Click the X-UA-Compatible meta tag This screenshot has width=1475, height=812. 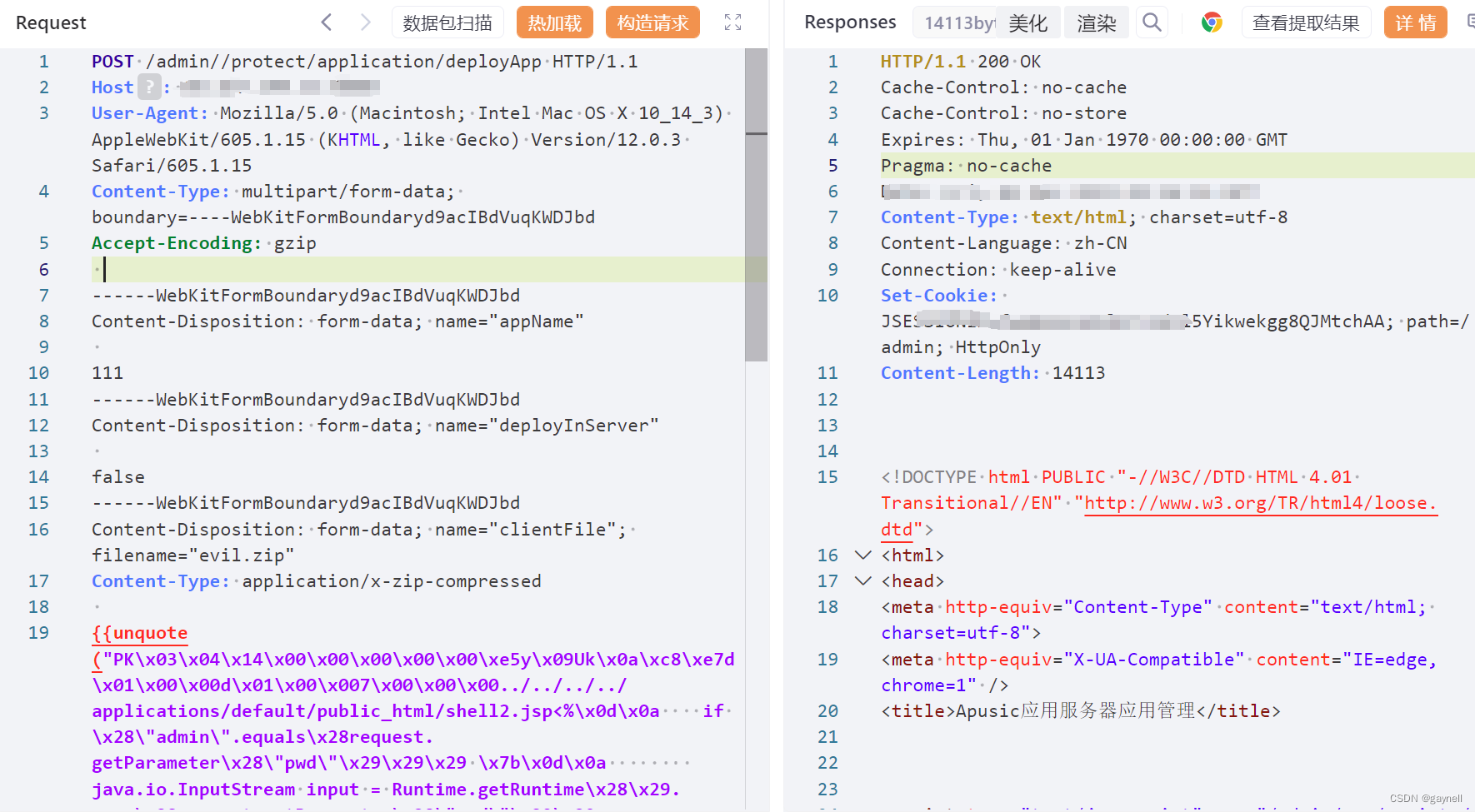(x=1159, y=672)
